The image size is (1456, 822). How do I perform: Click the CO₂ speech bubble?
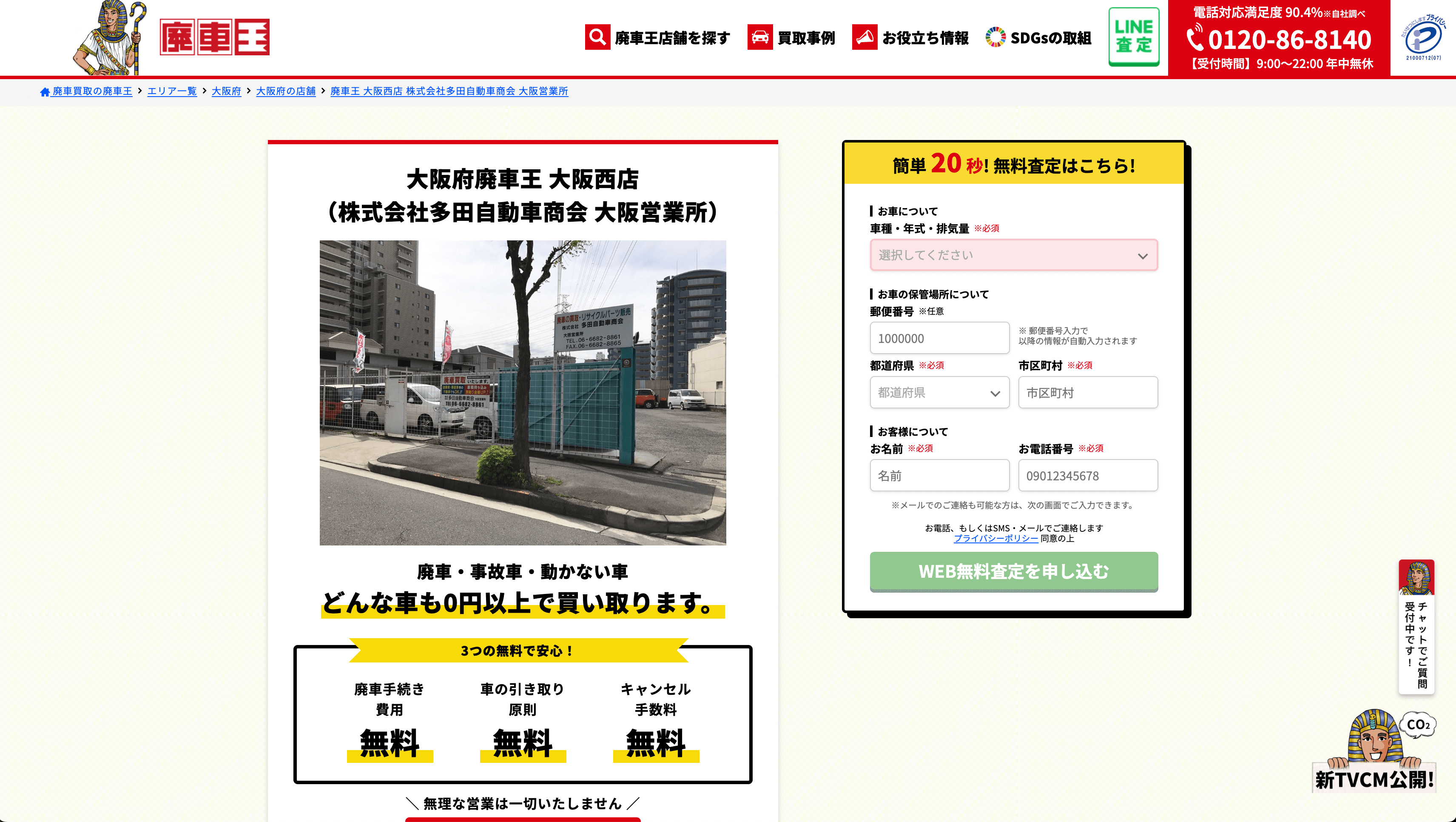[x=1418, y=725]
